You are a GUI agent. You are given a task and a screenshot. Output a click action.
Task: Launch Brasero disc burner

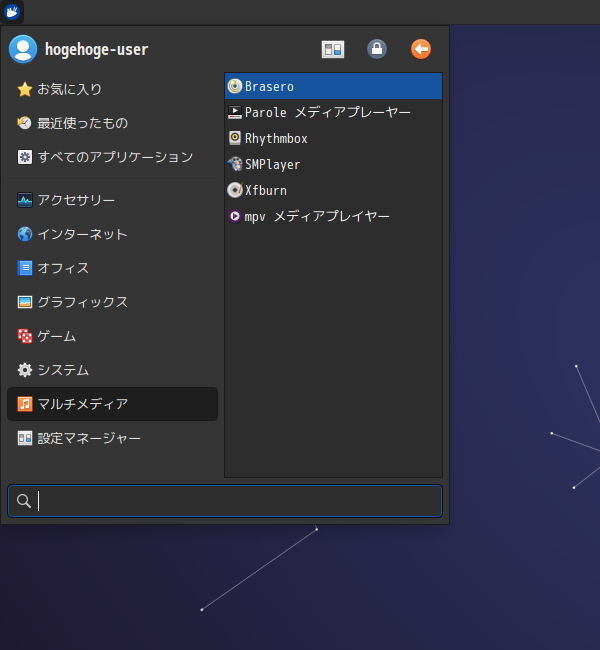tap(333, 86)
